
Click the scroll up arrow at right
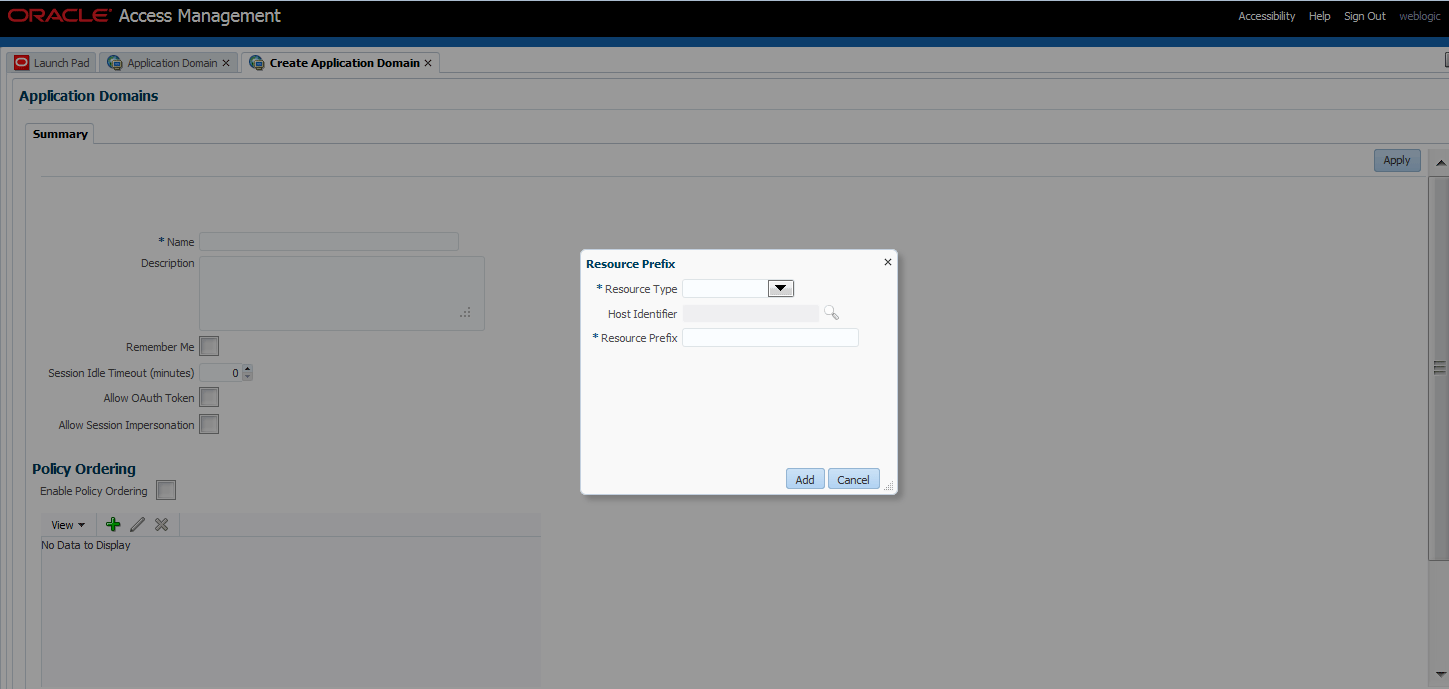point(1440,162)
